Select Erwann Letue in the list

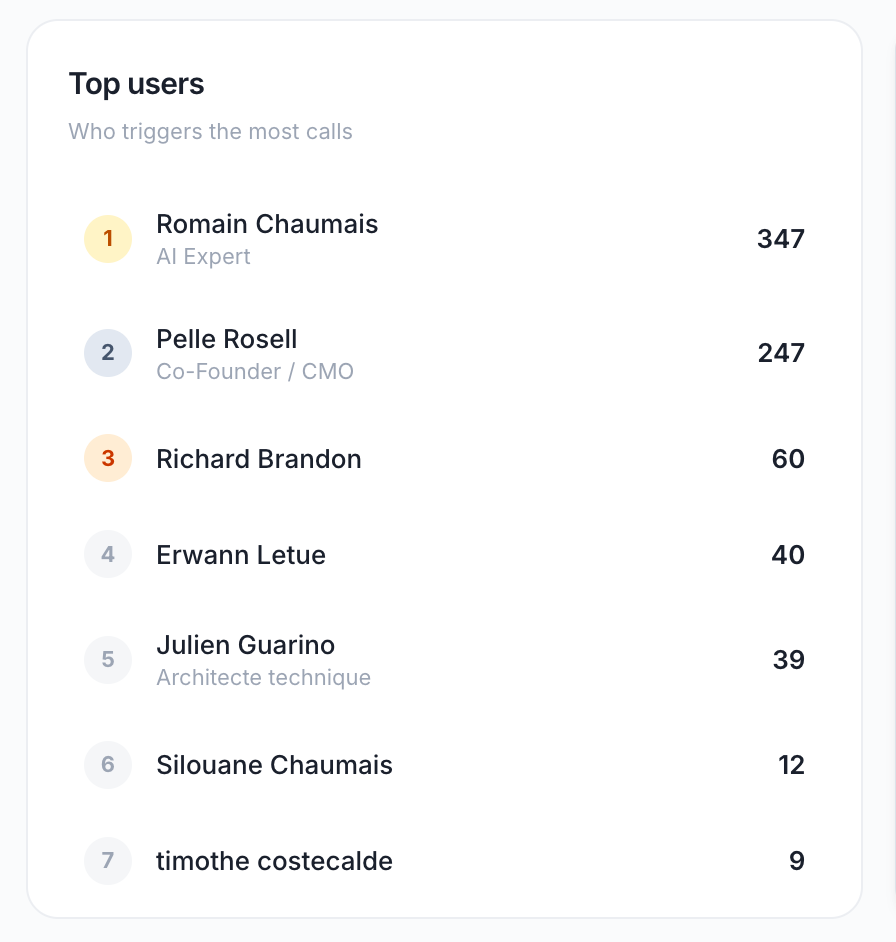444,555
